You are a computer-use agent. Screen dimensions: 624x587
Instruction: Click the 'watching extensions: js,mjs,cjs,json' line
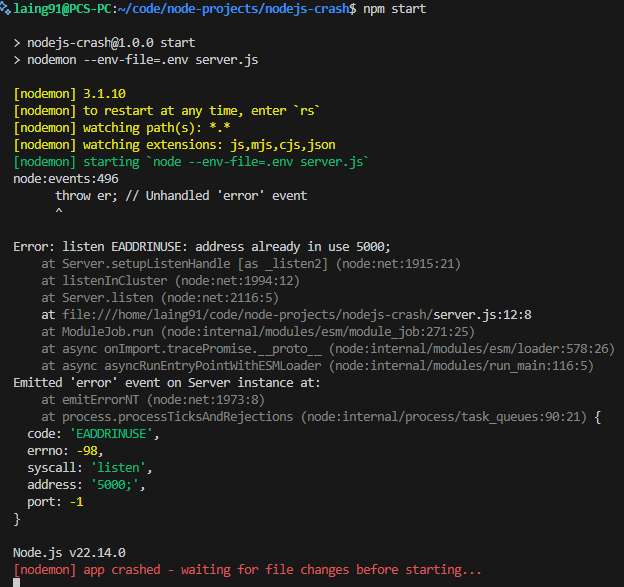(209, 145)
